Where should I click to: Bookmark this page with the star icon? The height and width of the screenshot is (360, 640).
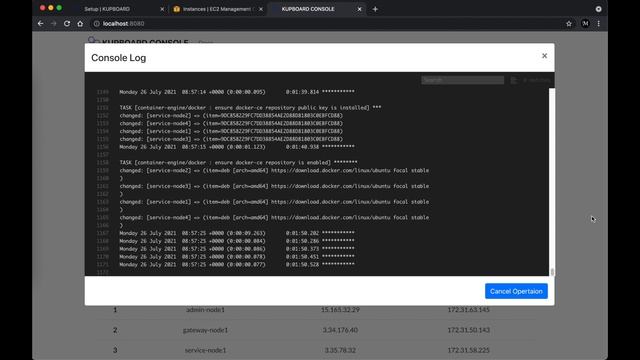(x=569, y=24)
